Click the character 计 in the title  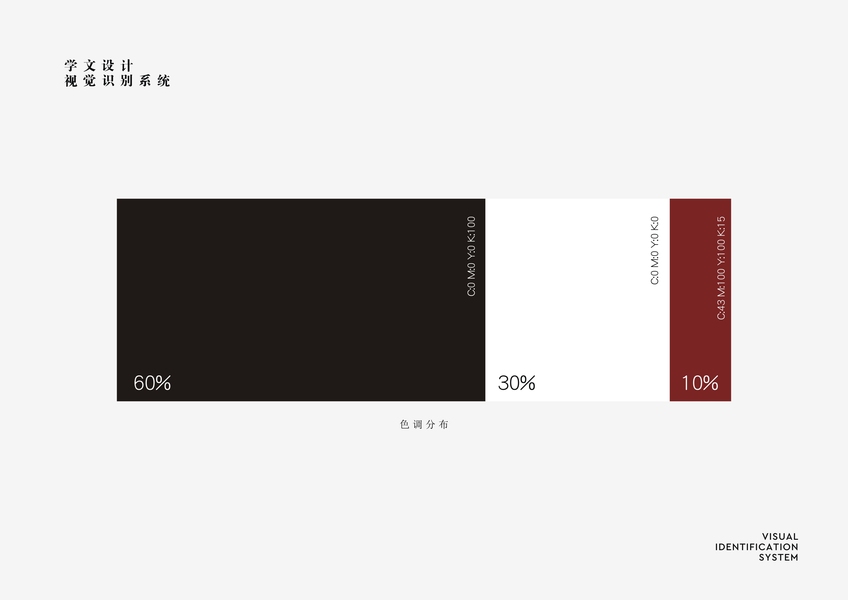coord(128,65)
